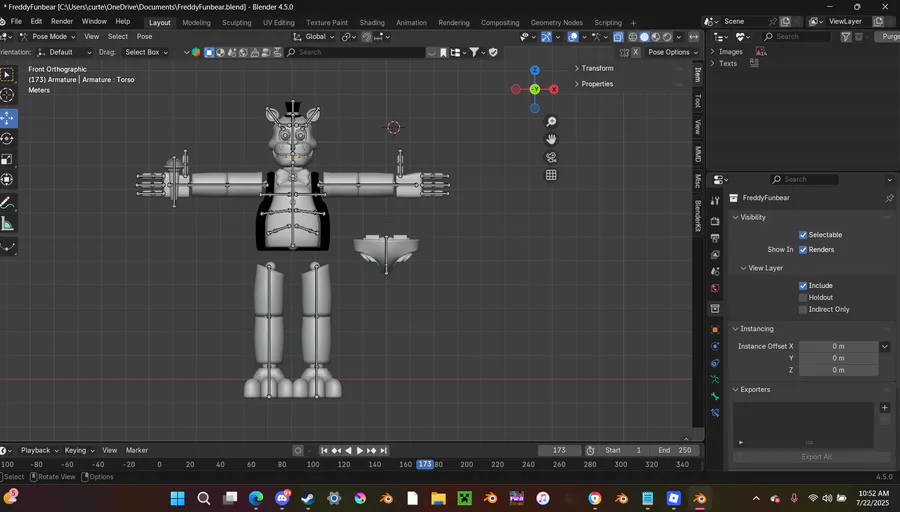Open File Explorer from taskbar
The width and height of the screenshot is (900, 512).
439,498
